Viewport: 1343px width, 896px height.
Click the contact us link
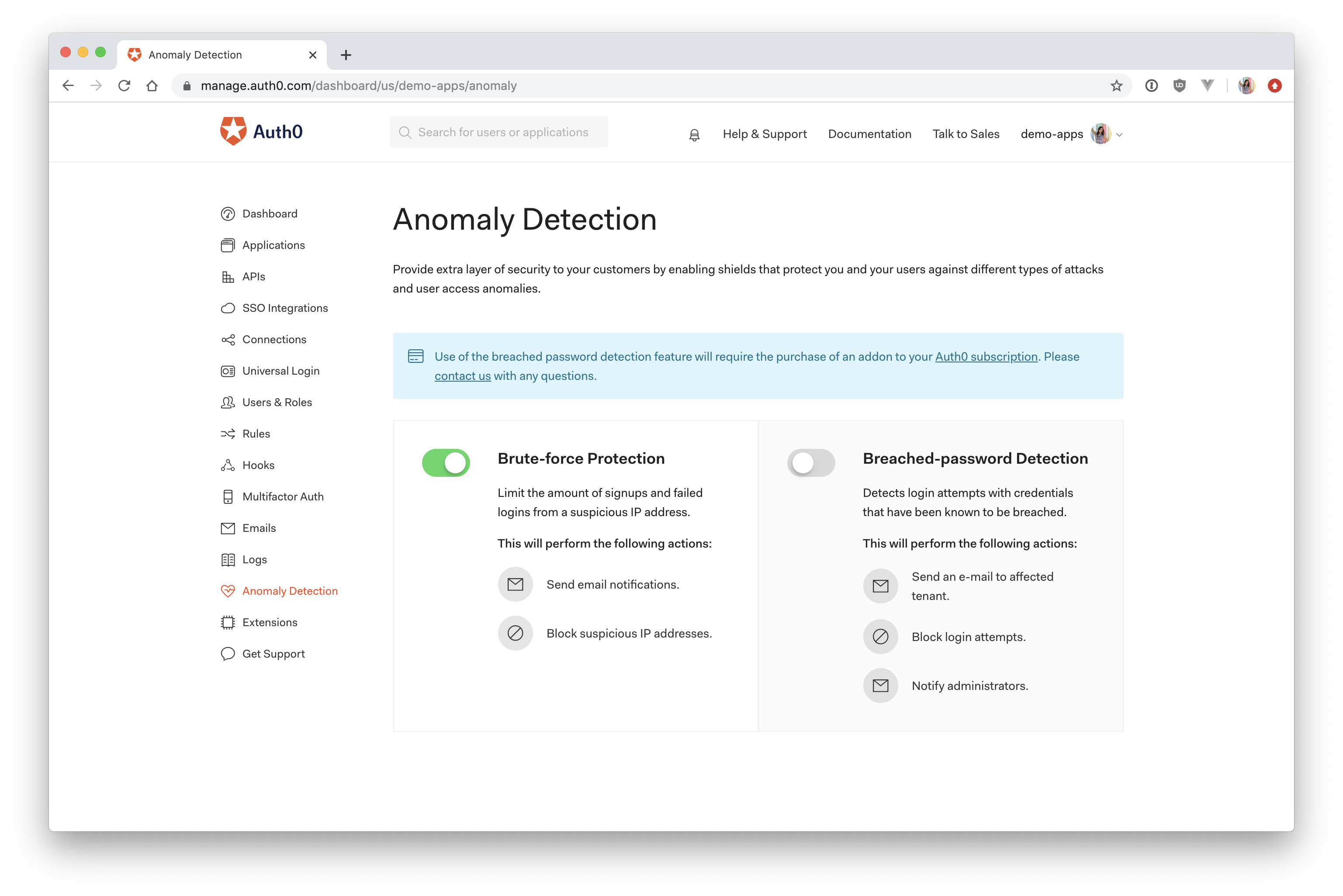(x=462, y=376)
